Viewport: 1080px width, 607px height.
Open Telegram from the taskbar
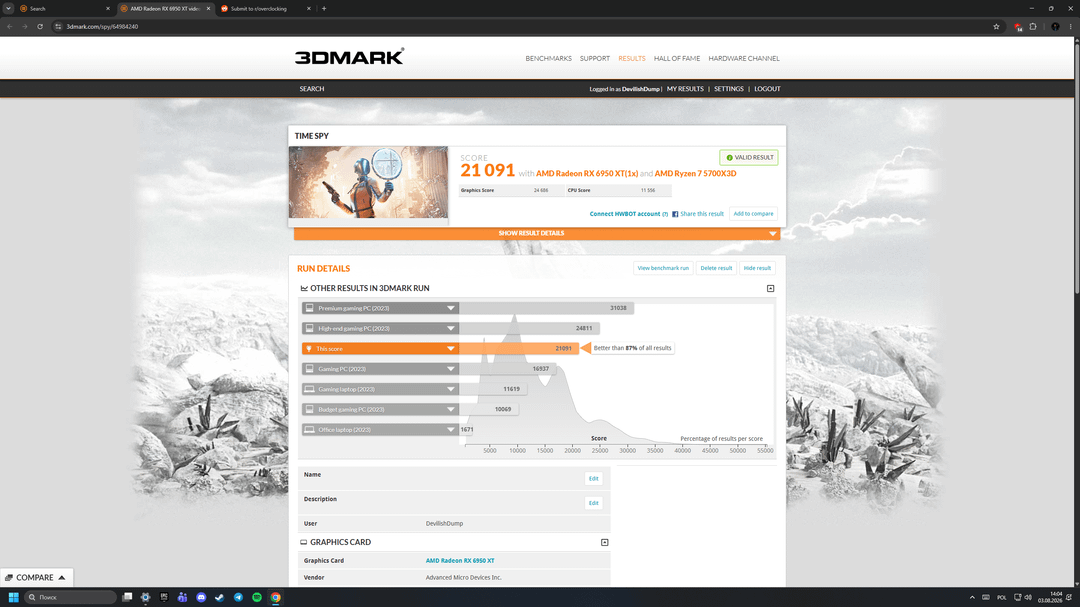(x=238, y=597)
